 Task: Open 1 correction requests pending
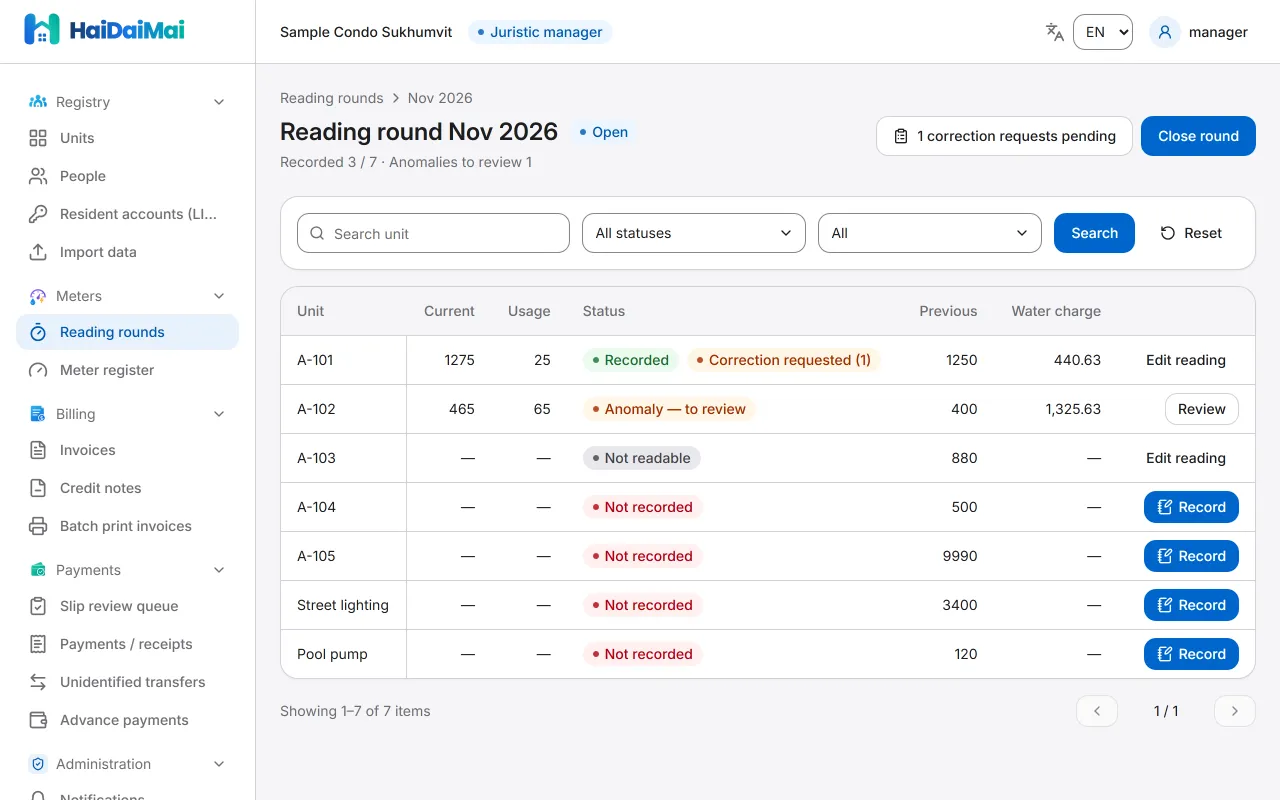click(x=1004, y=136)
